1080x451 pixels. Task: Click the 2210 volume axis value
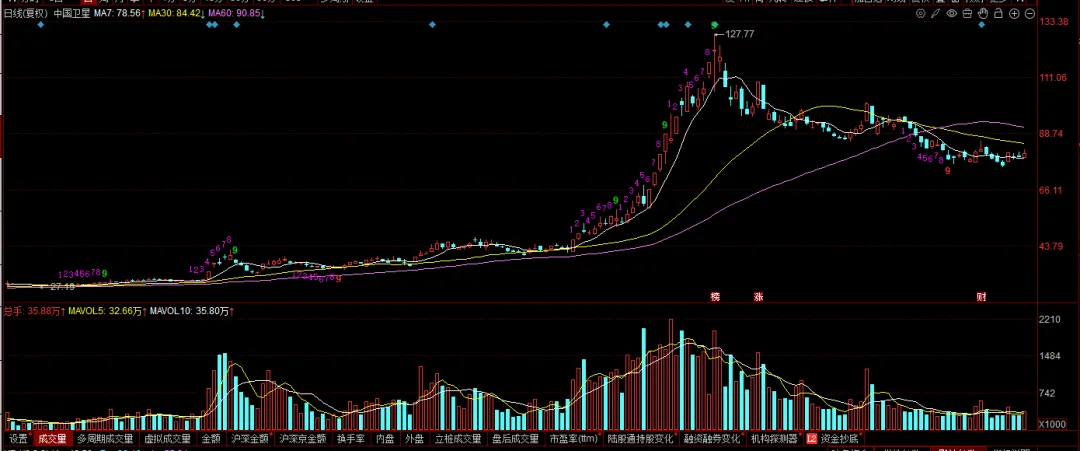tap(1050, 319)
